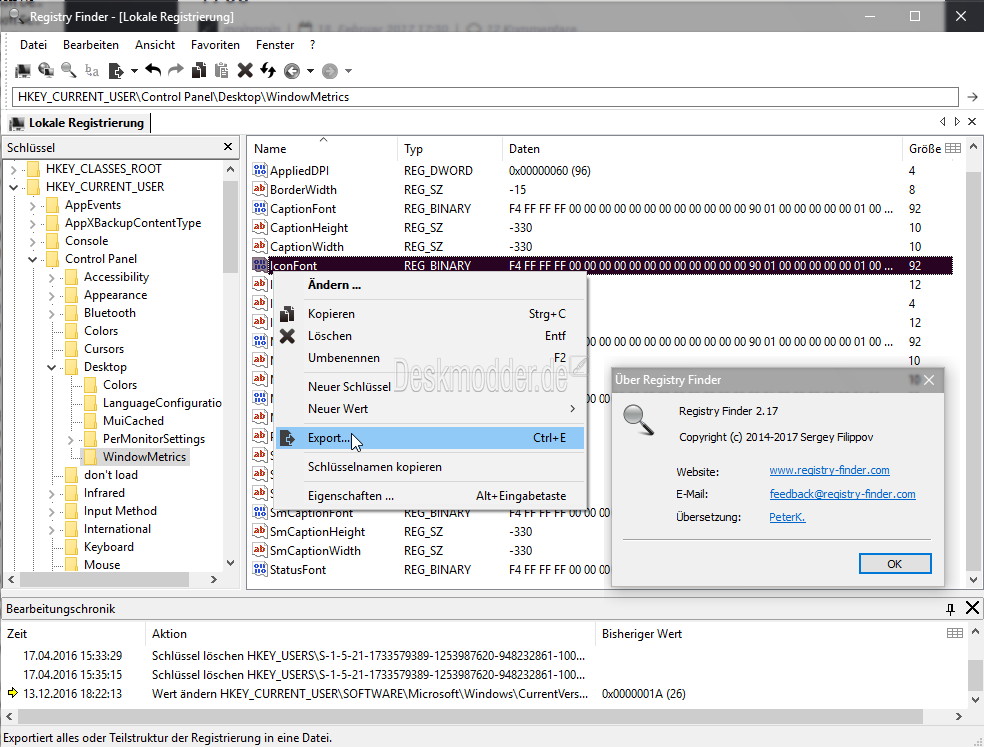Open the Back history dropdown arrow

[x=310, y=71]
